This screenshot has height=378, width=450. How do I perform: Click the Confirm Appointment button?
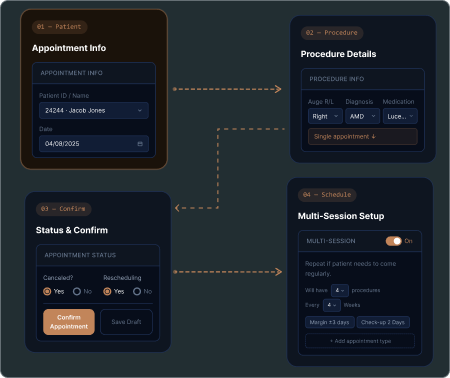tap(69, 322)
